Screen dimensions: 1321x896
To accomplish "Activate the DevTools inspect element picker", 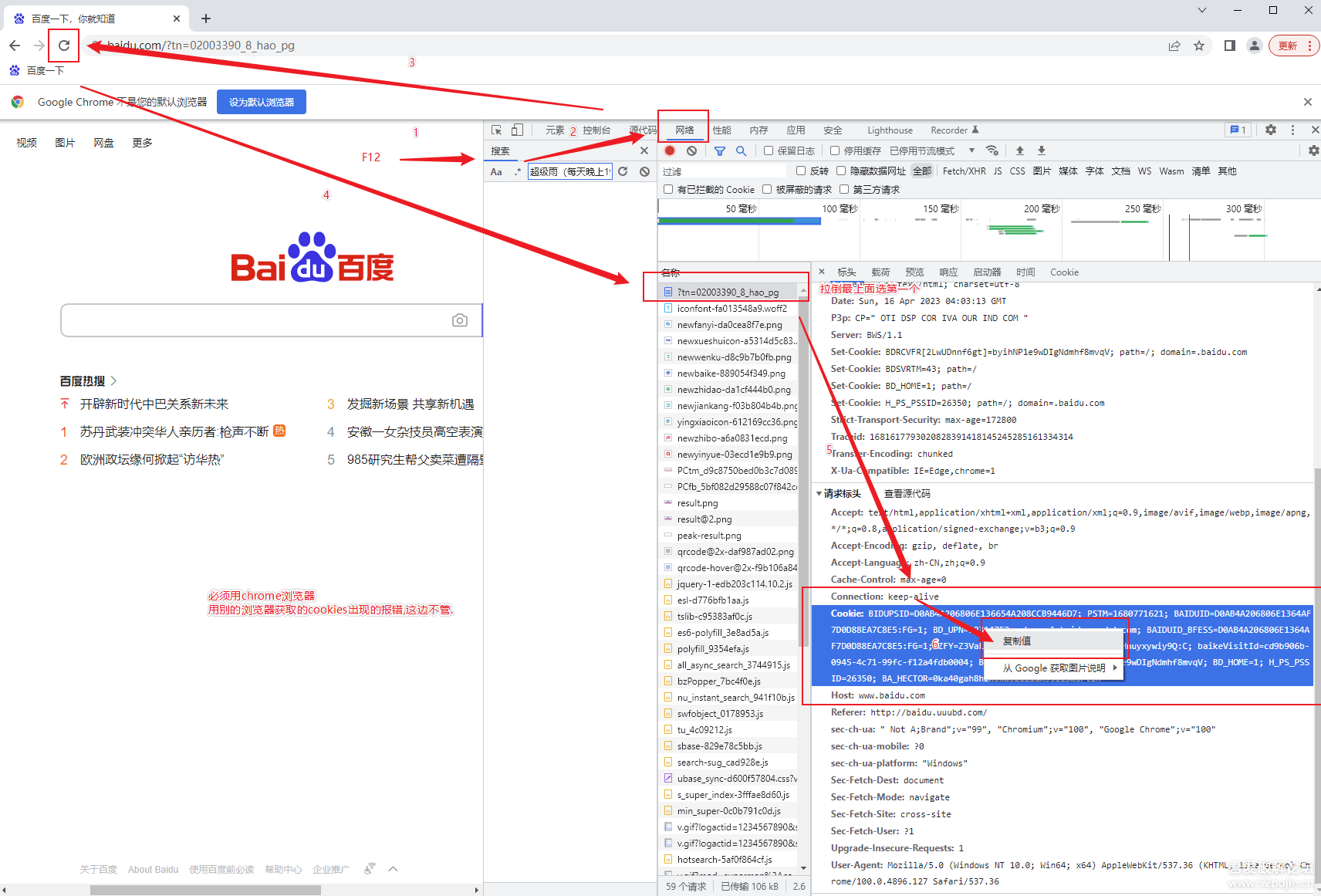I will pyautogui.click(x=496, y=130).
